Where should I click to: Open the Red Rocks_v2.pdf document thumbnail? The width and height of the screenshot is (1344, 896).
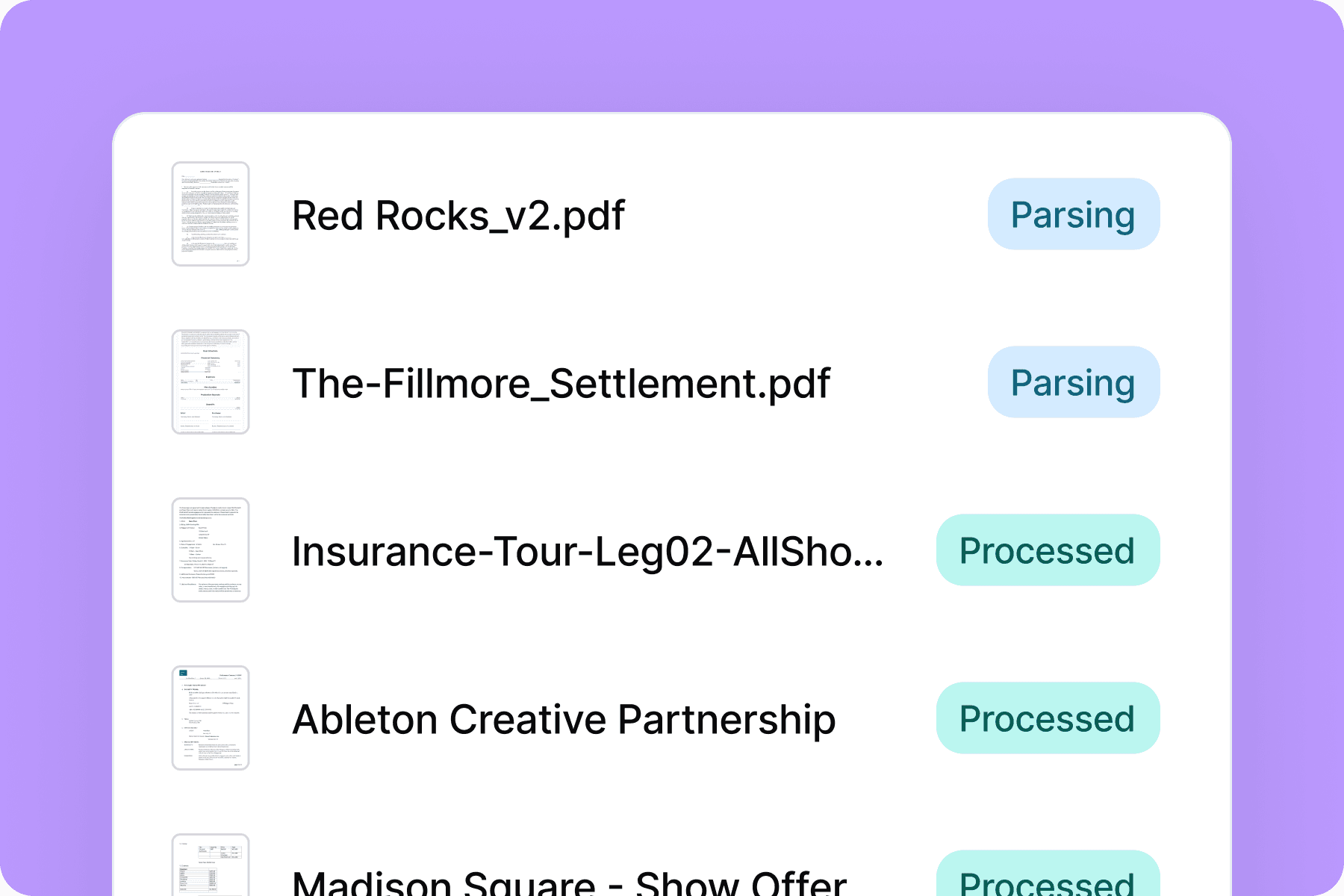click(x=211, y=214)
